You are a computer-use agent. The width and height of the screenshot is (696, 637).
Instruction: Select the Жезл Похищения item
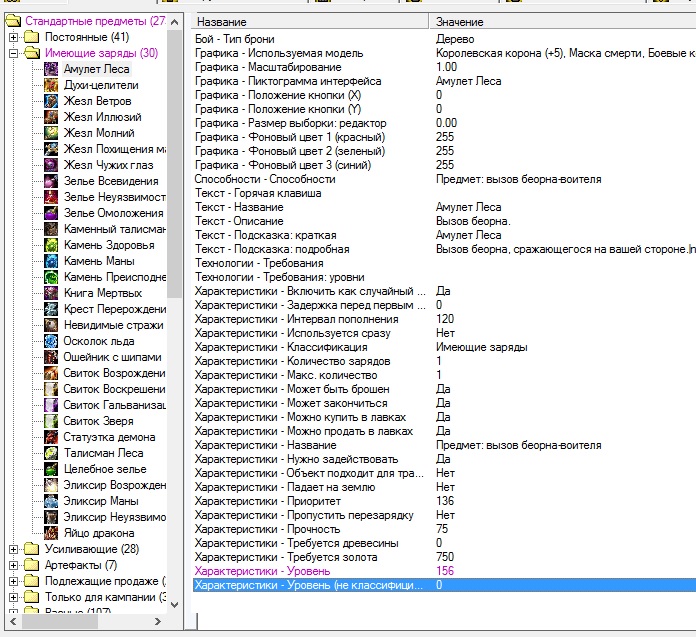[x=115, y=149]
